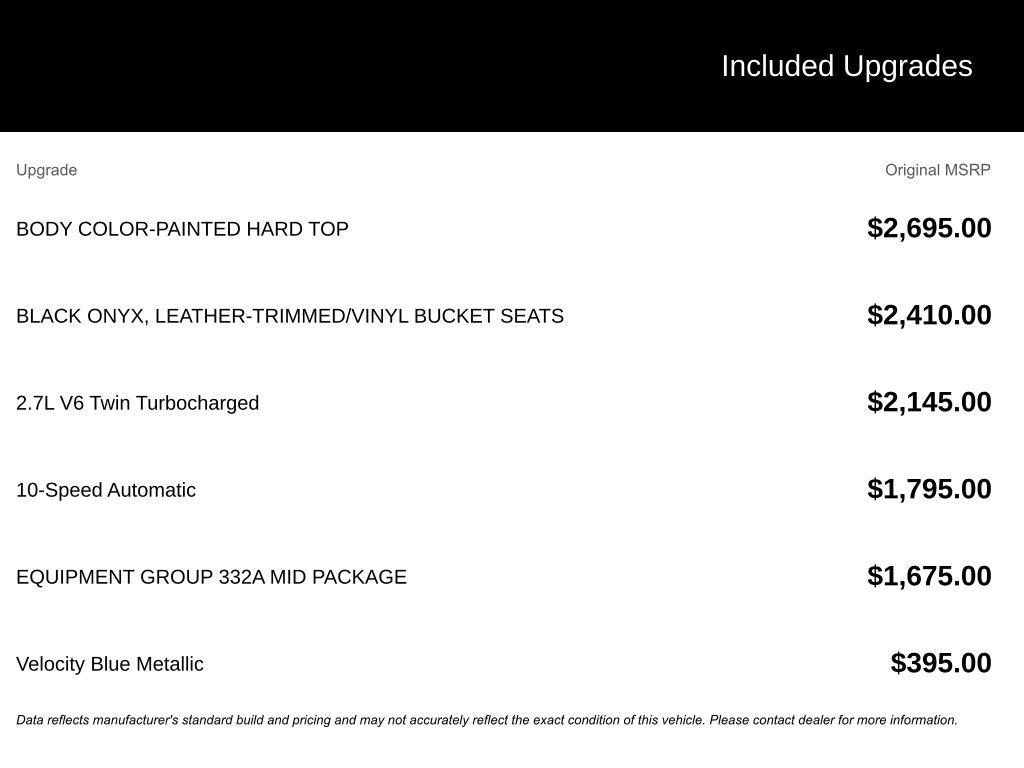Viewport: 1024px width, 768px height.
Task: Click the 2.7L V6 Twin Turbocharged upgrade
Action: [x=137, y=403]
